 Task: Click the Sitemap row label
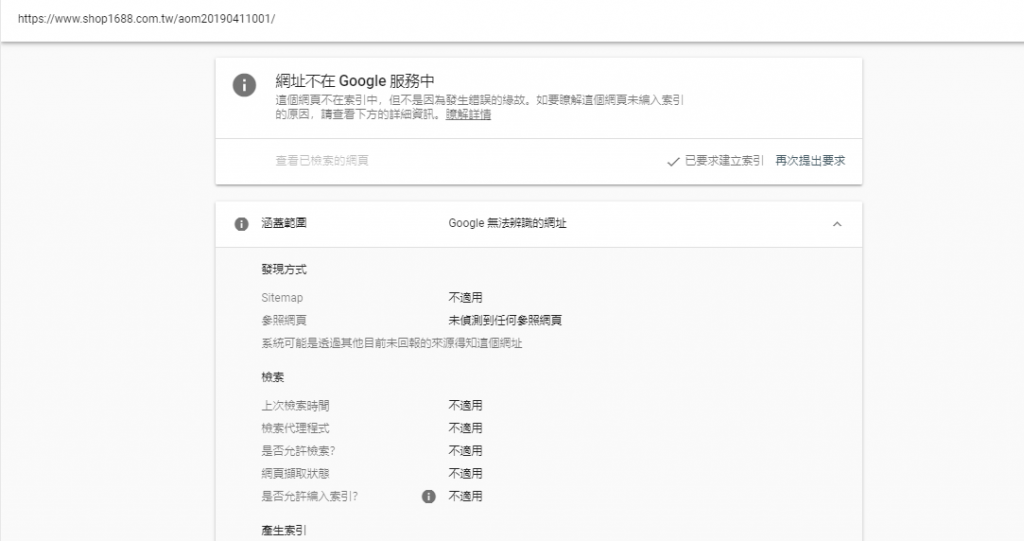pyautogui.click(x=282, y=298)
